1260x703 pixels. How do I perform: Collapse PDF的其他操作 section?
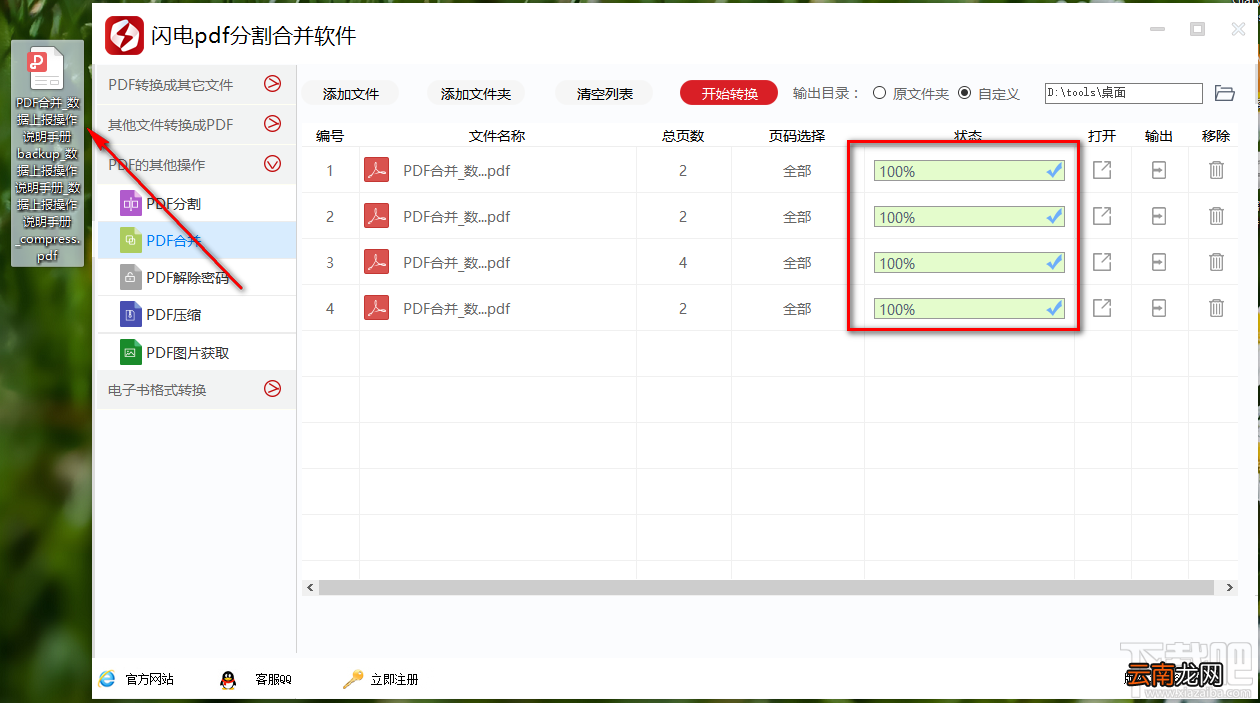pyautogui.click(x=195, y=164)
